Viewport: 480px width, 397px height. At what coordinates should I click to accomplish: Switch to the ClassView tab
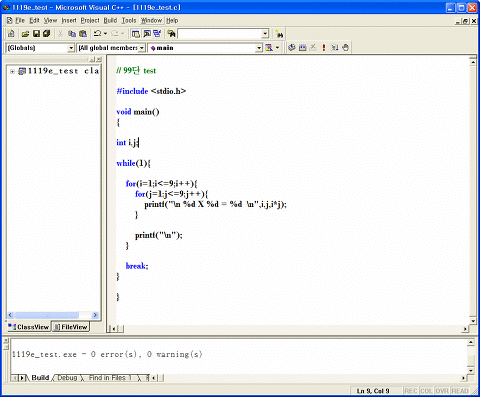[29, 327]
